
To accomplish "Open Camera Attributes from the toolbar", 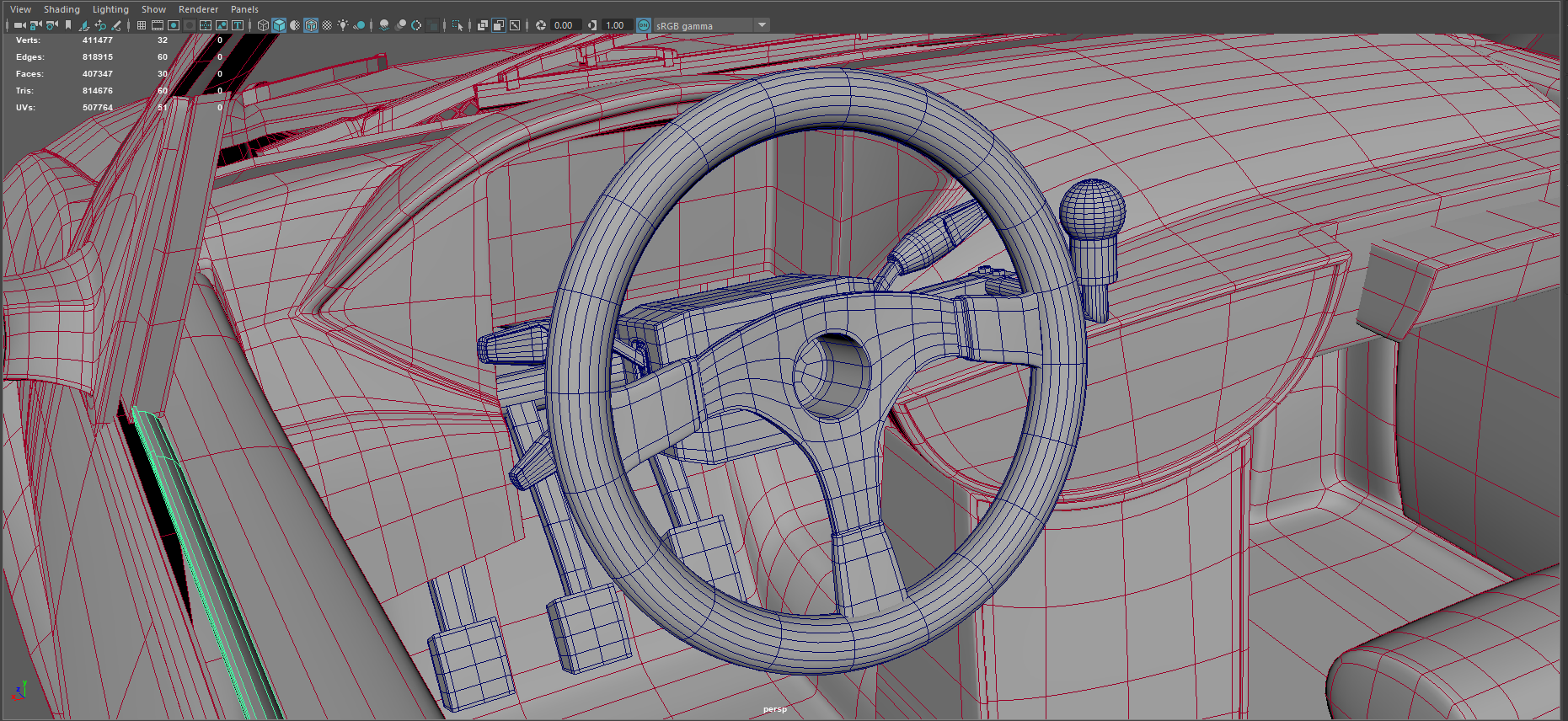I will (52, 25).
